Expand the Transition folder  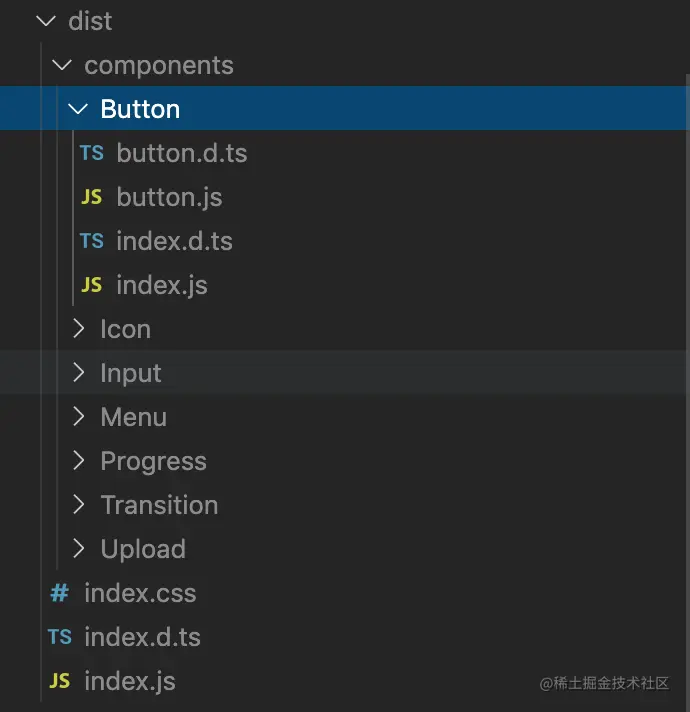click(x=79, y=505)
